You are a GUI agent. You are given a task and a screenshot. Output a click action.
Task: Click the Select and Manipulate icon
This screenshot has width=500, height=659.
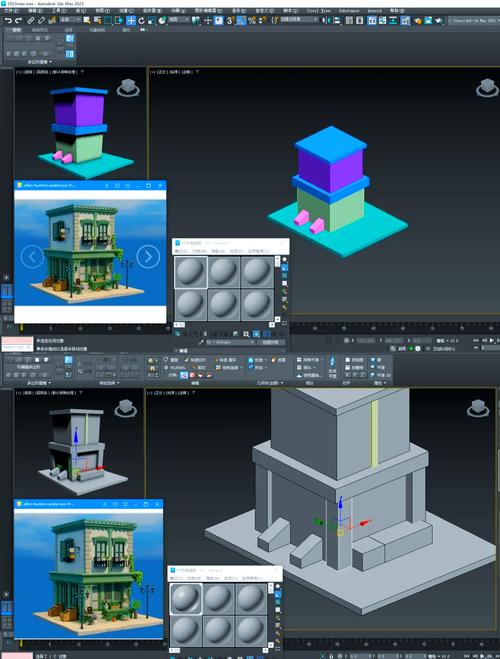[x=208, y=20]
